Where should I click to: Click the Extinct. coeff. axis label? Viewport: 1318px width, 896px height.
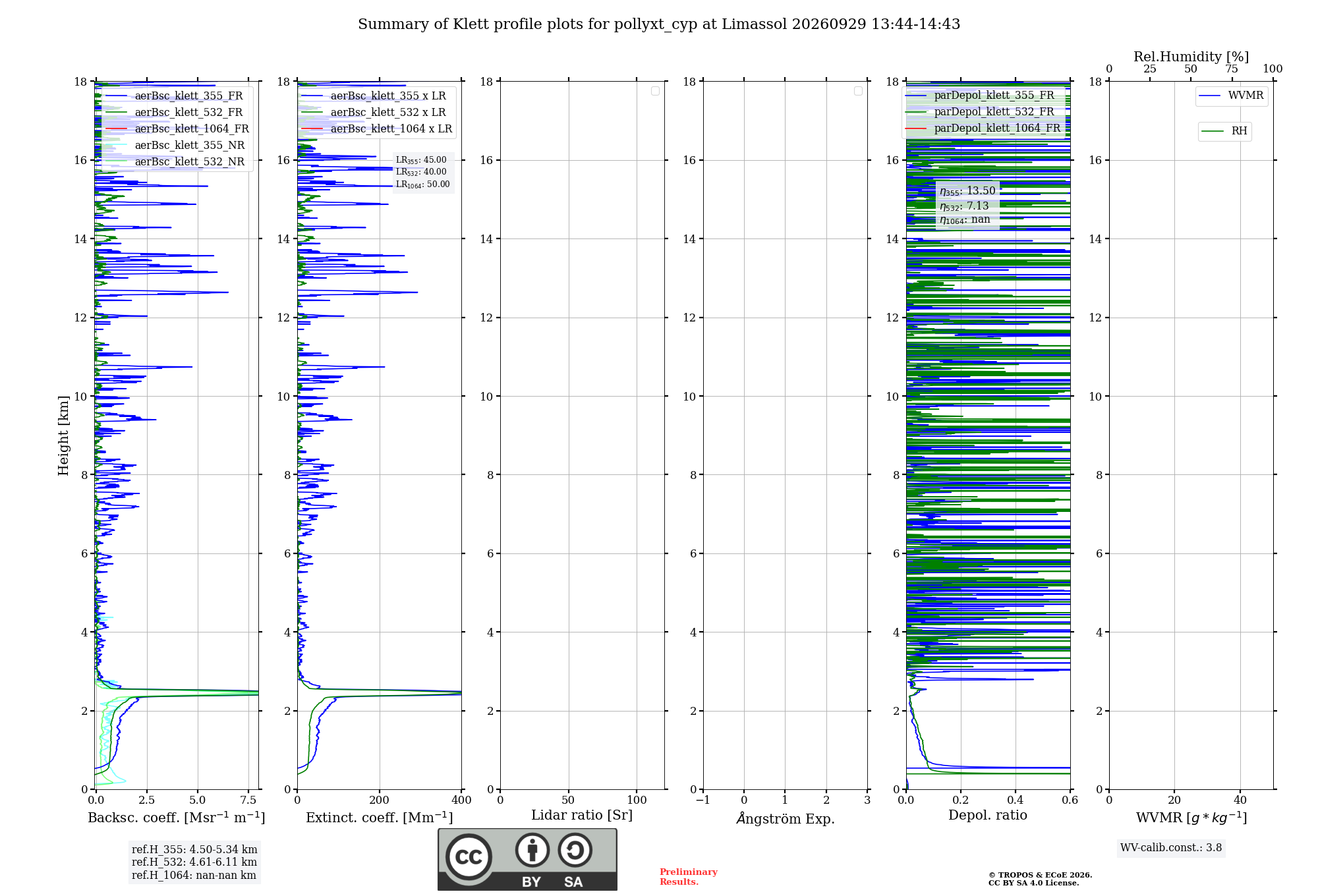[x=380, y=818]
